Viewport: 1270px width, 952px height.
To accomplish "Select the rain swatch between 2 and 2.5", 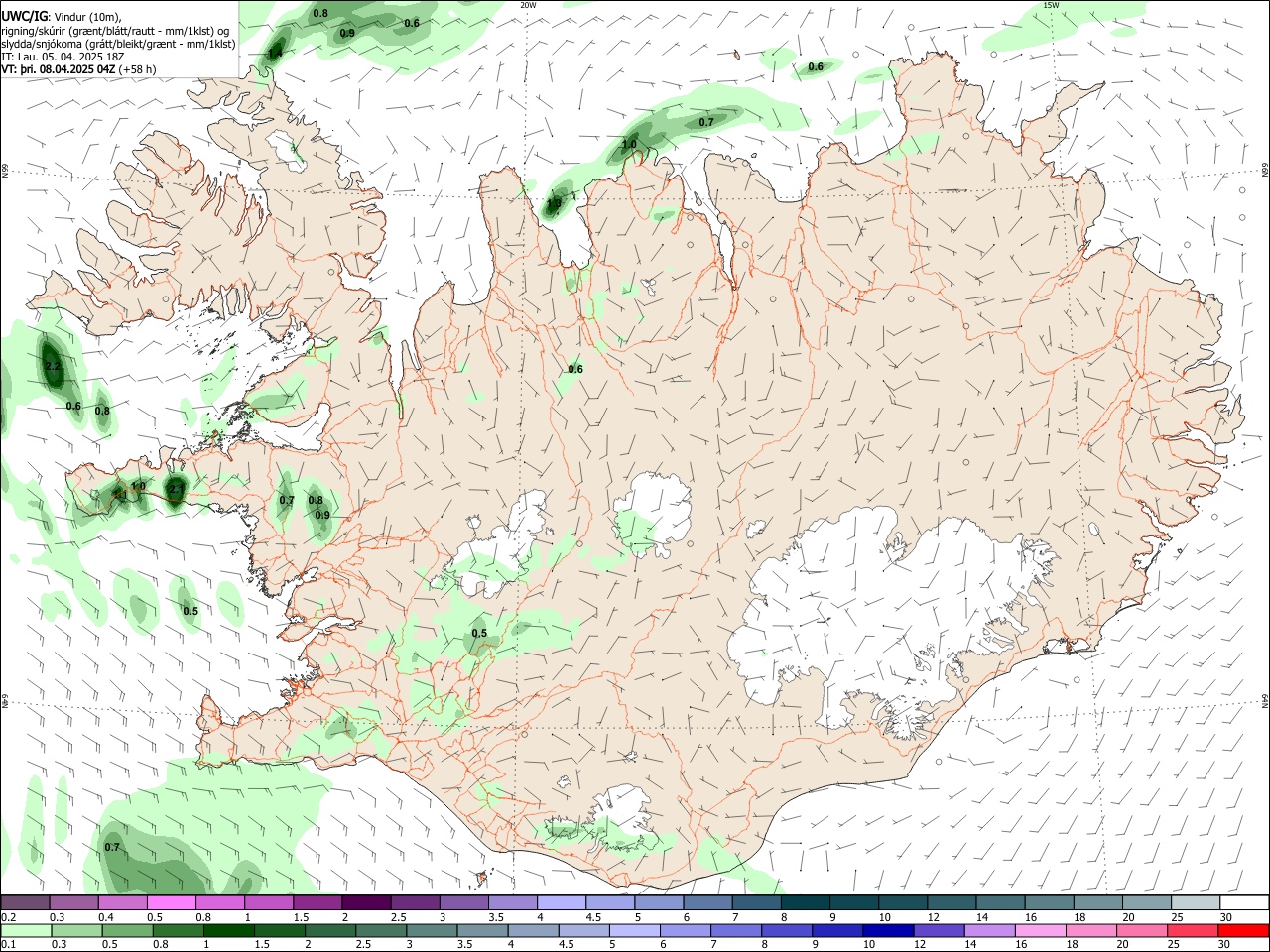I will click(330, 930).
